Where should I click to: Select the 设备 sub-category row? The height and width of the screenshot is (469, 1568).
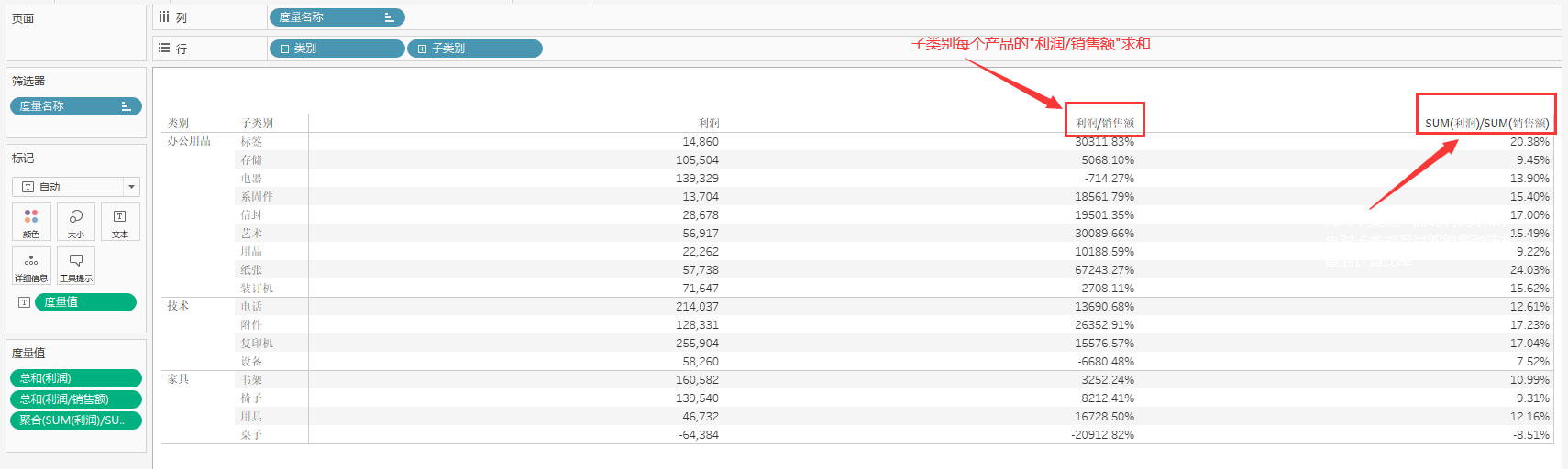tap(251, 362)
